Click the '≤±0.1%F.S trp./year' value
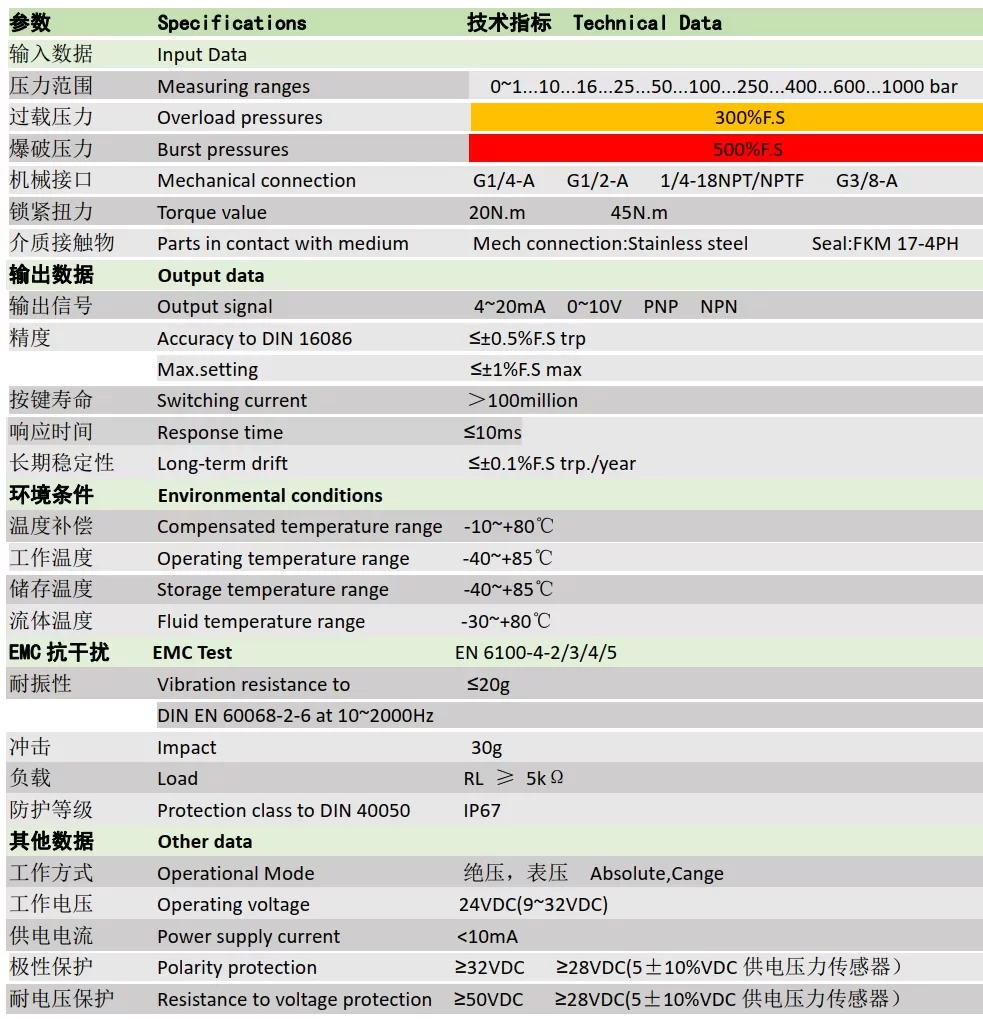This screenshot has height=1019, width=983. (552, 464)
